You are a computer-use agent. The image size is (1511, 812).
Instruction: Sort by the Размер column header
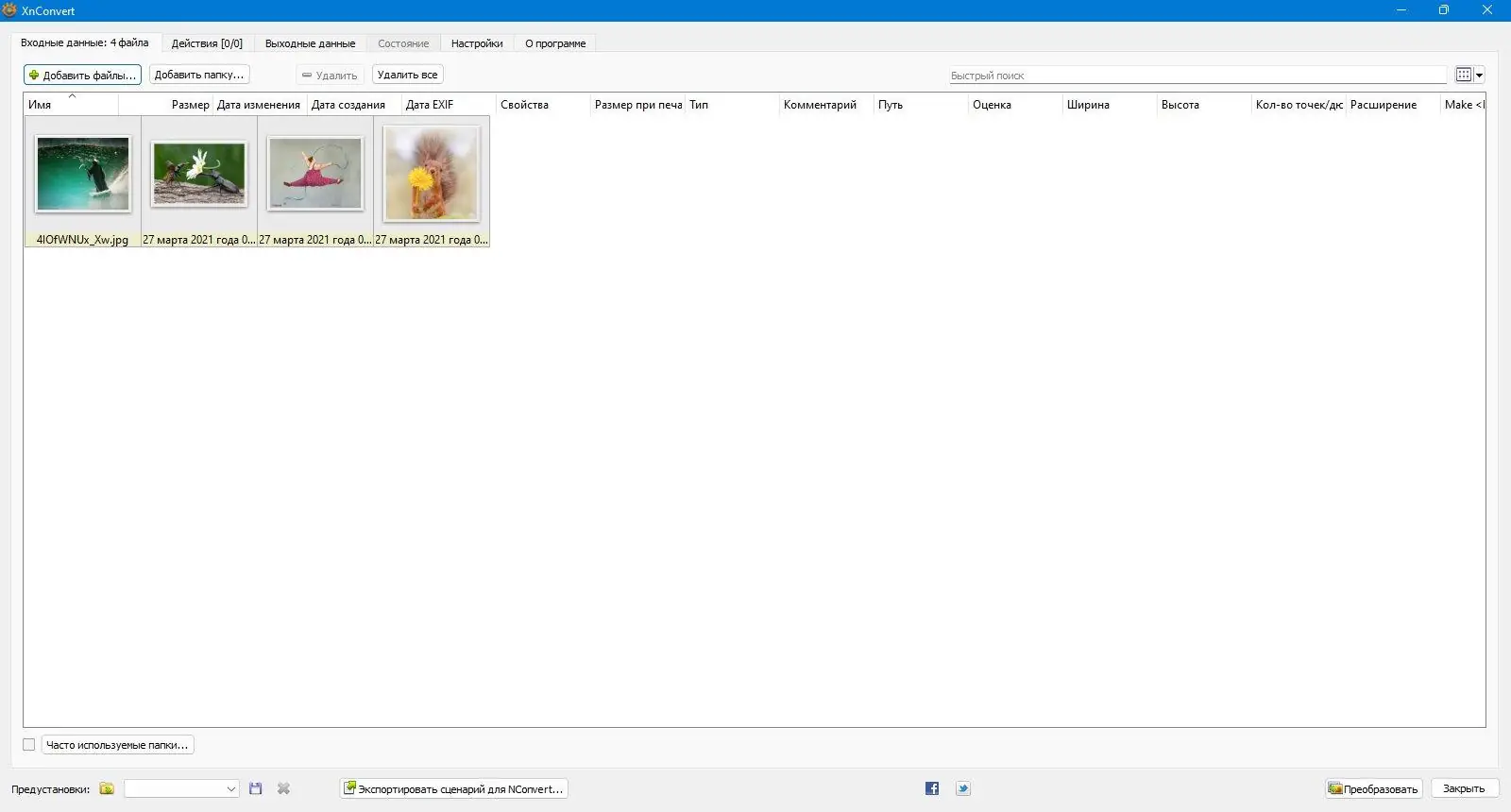(166, 104)
